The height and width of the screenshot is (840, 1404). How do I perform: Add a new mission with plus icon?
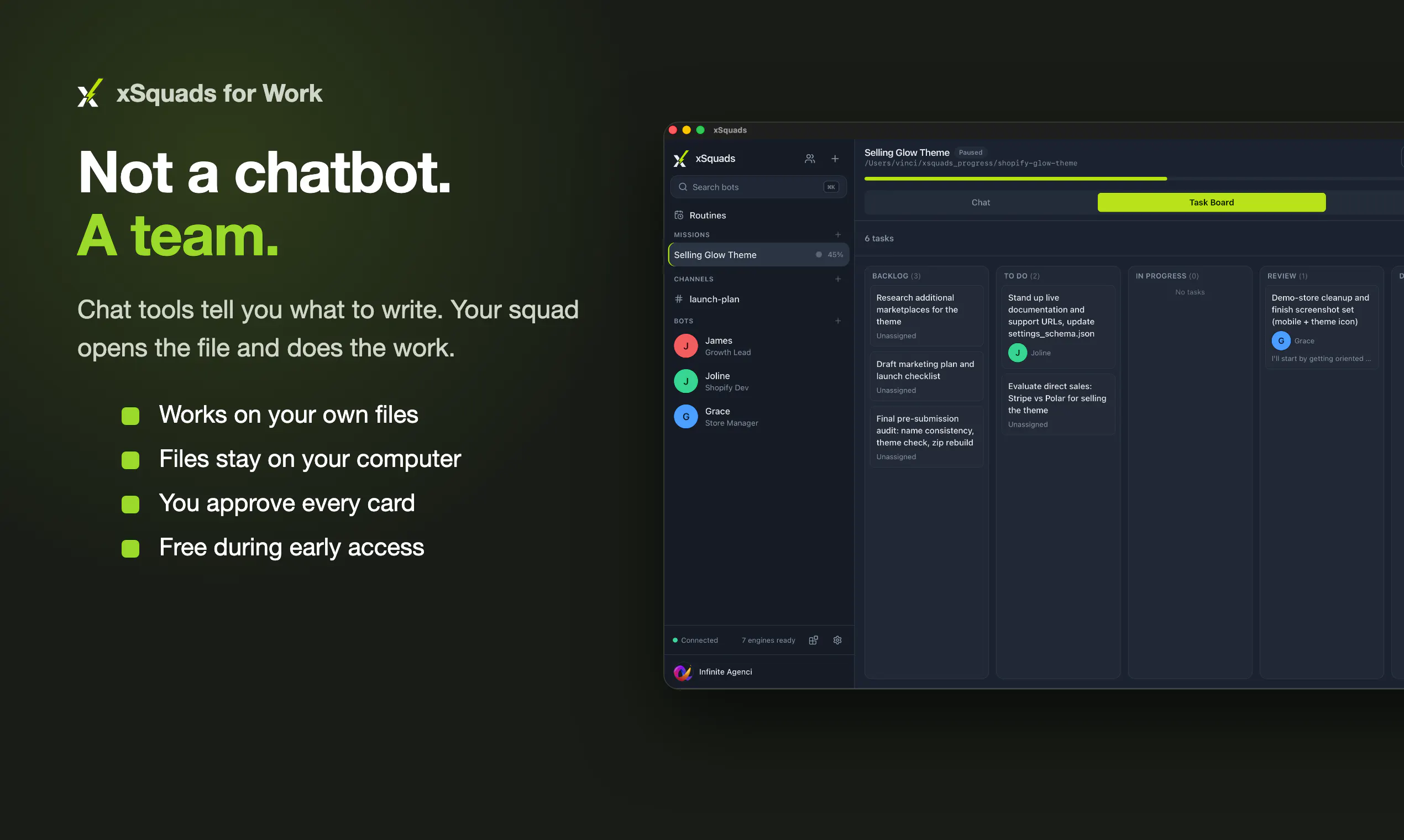coord(838,234)
